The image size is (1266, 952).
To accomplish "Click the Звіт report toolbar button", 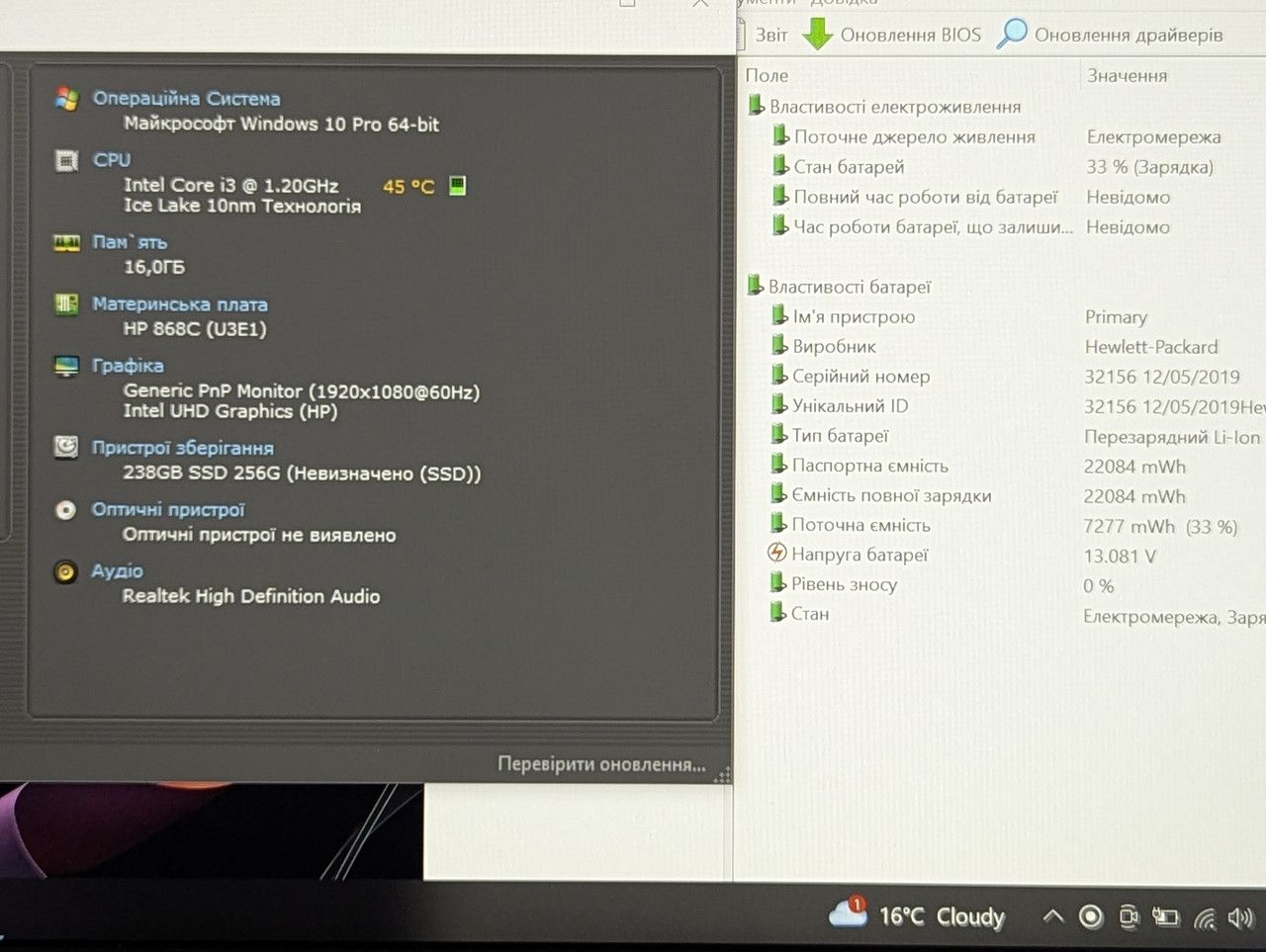I will (763, 35).
